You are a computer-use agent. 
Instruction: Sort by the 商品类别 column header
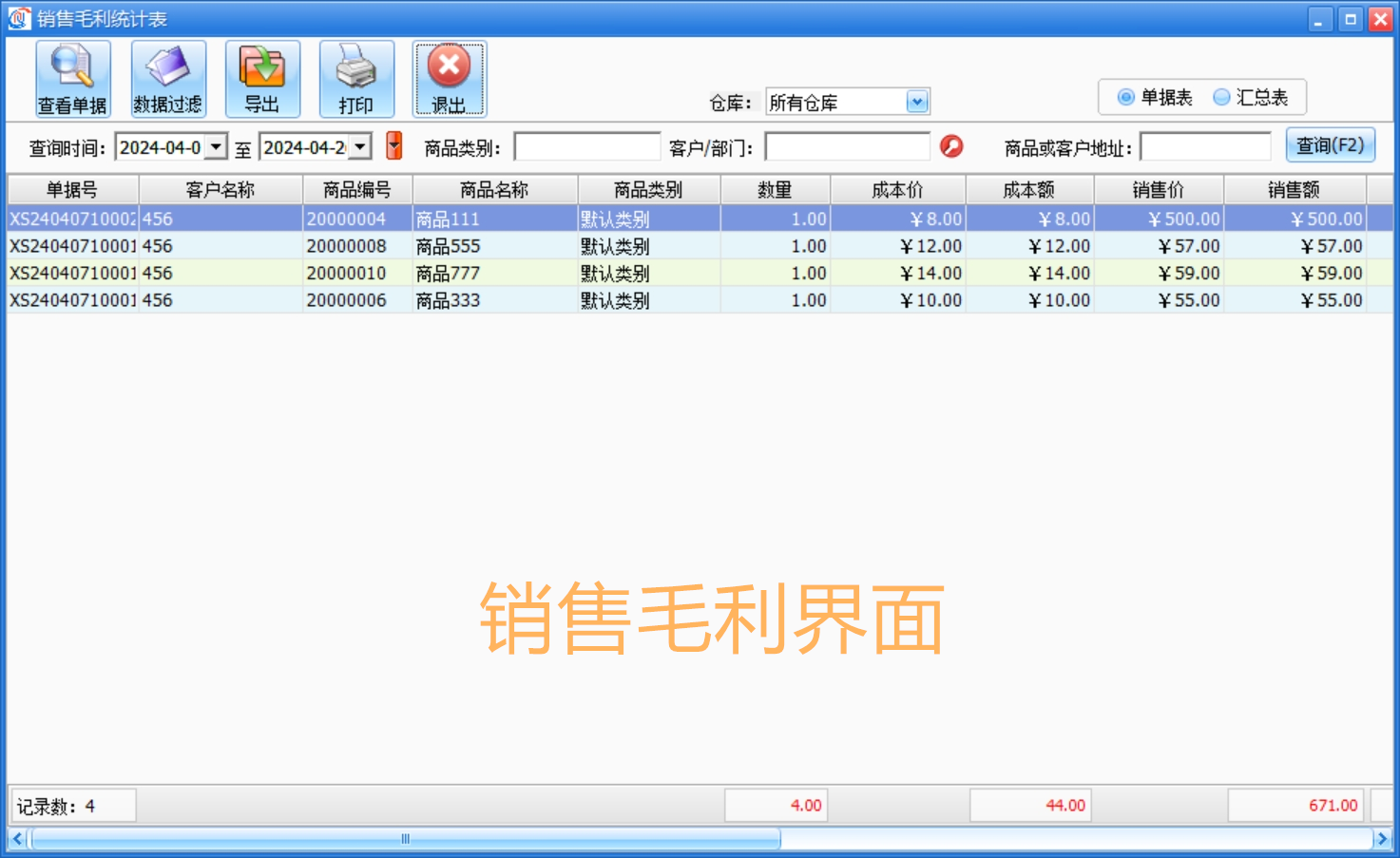tap(648, 190)
